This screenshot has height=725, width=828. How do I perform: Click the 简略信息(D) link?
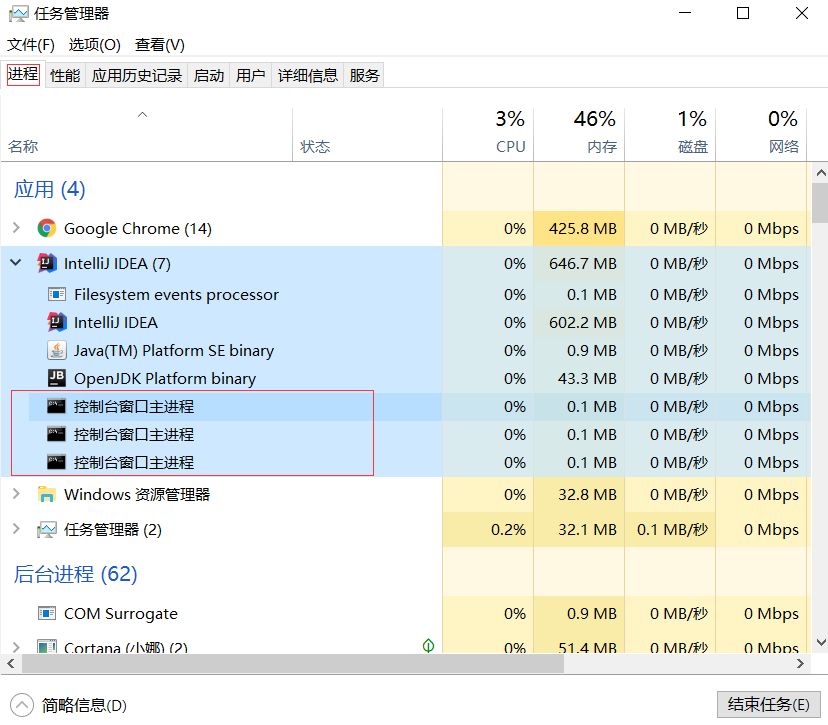coord(84,705)
